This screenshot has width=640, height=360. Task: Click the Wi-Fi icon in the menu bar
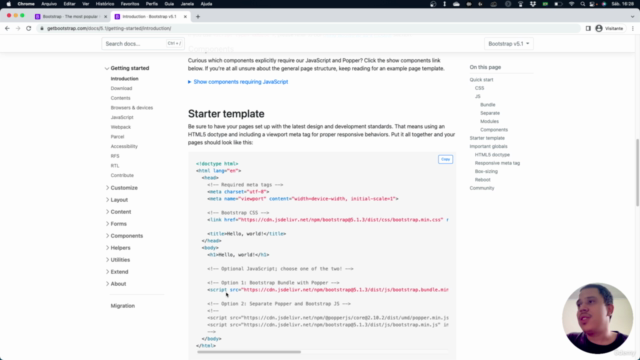[x=571, y=4]
